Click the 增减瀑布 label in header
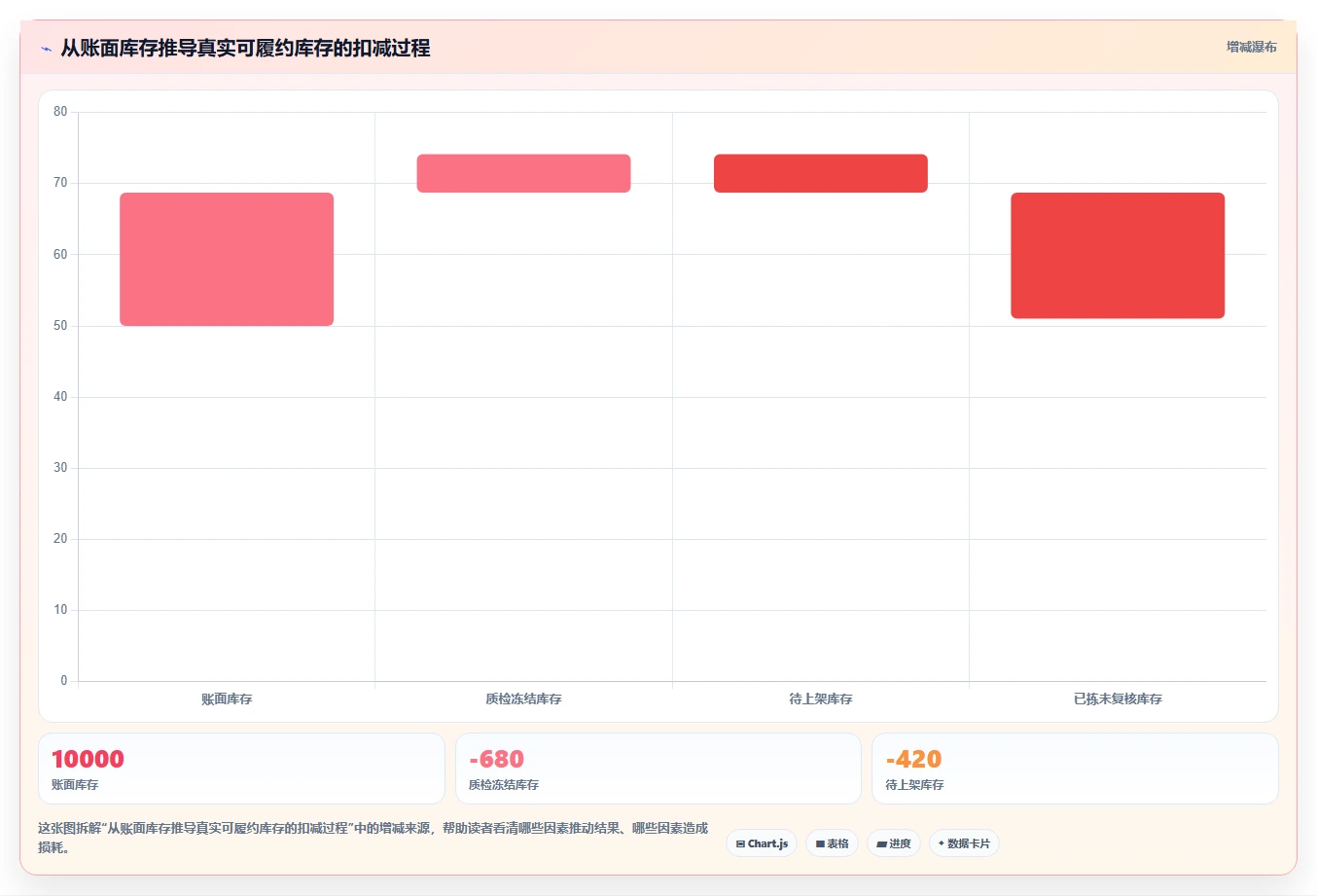1317x896 pixels. tap(1251, 47)
